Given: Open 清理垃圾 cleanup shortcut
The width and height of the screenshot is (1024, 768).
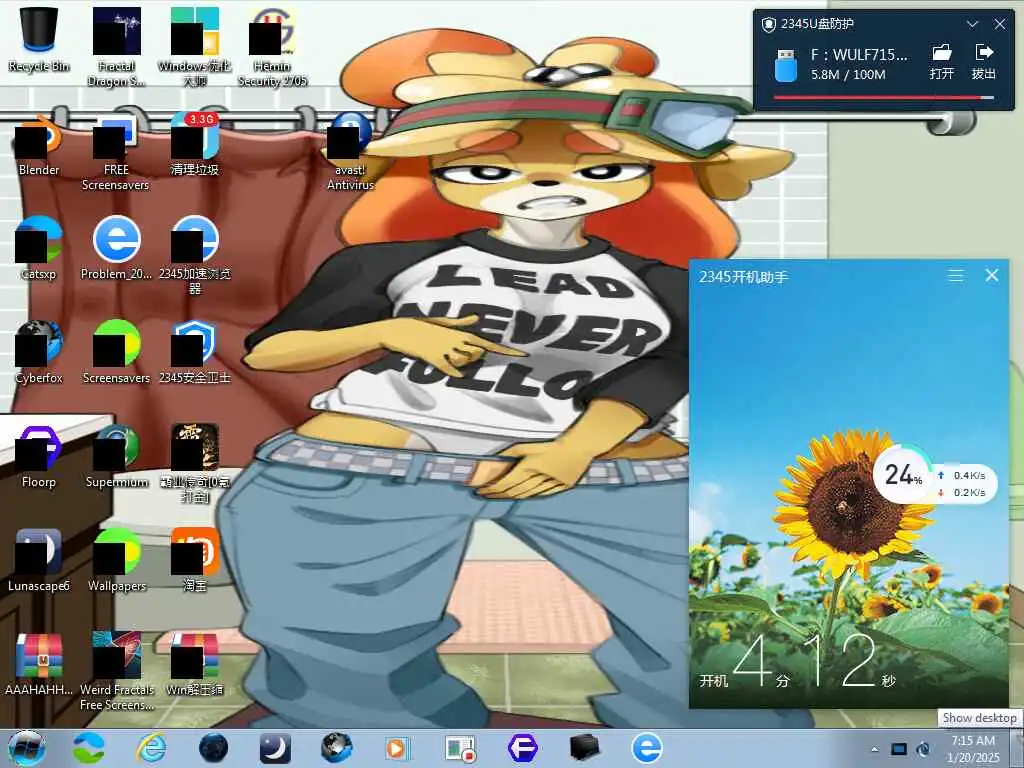Looking at the screenshot, I should click(195, 145).
